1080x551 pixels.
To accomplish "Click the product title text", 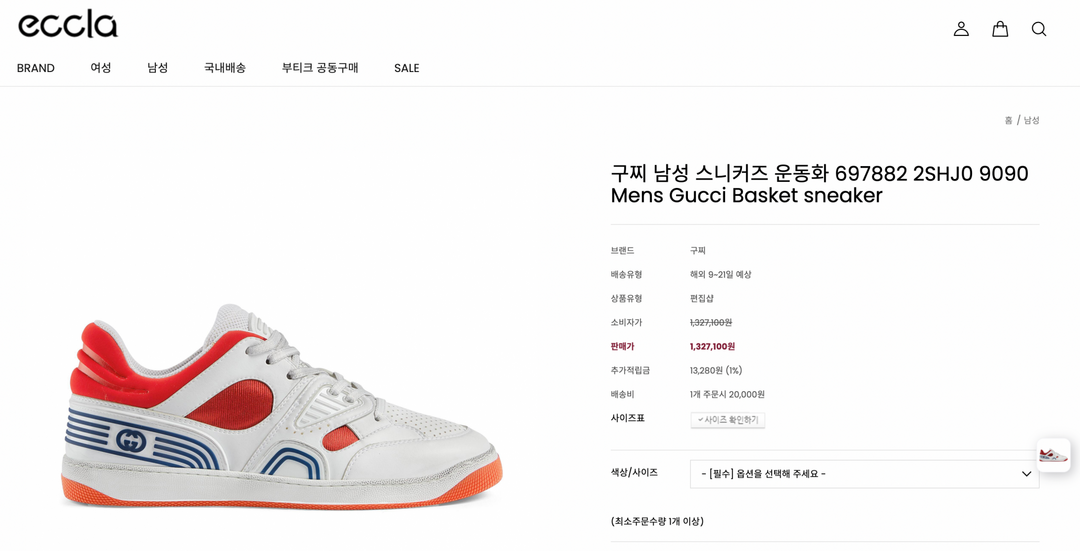I will [x=820, y=184].
